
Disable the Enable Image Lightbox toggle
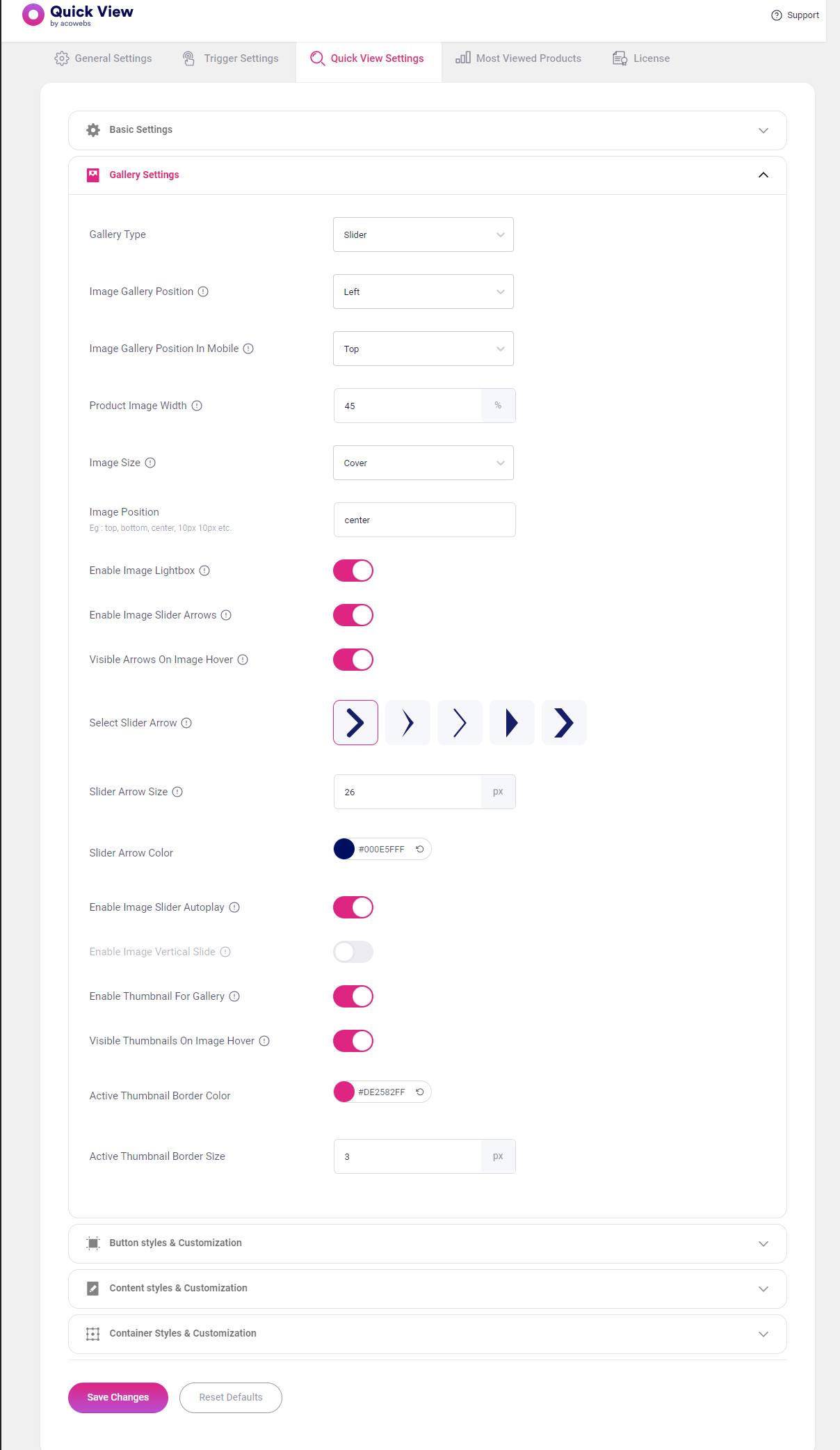coord(353,571)
